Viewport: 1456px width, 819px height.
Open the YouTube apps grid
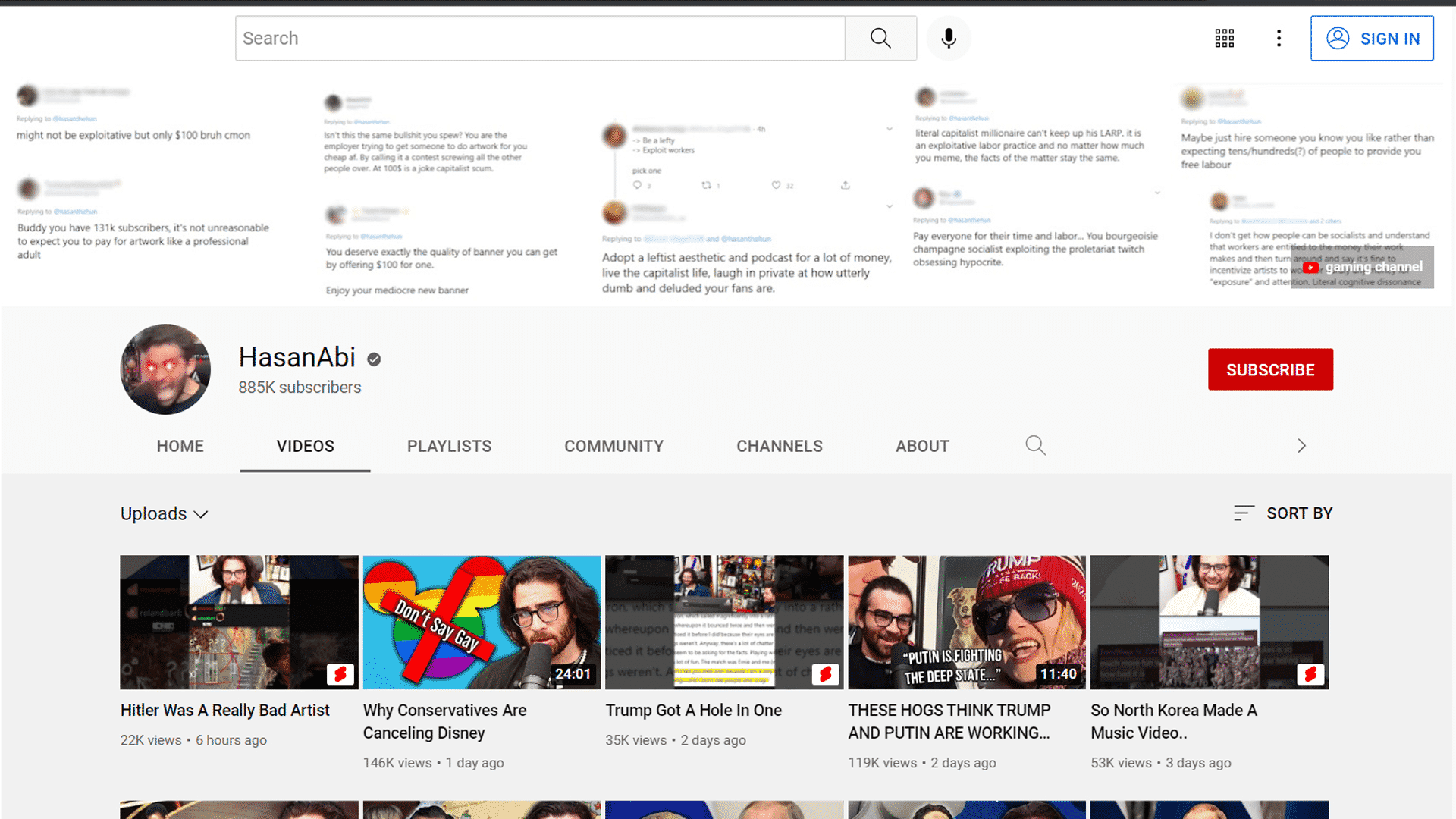1225,38
